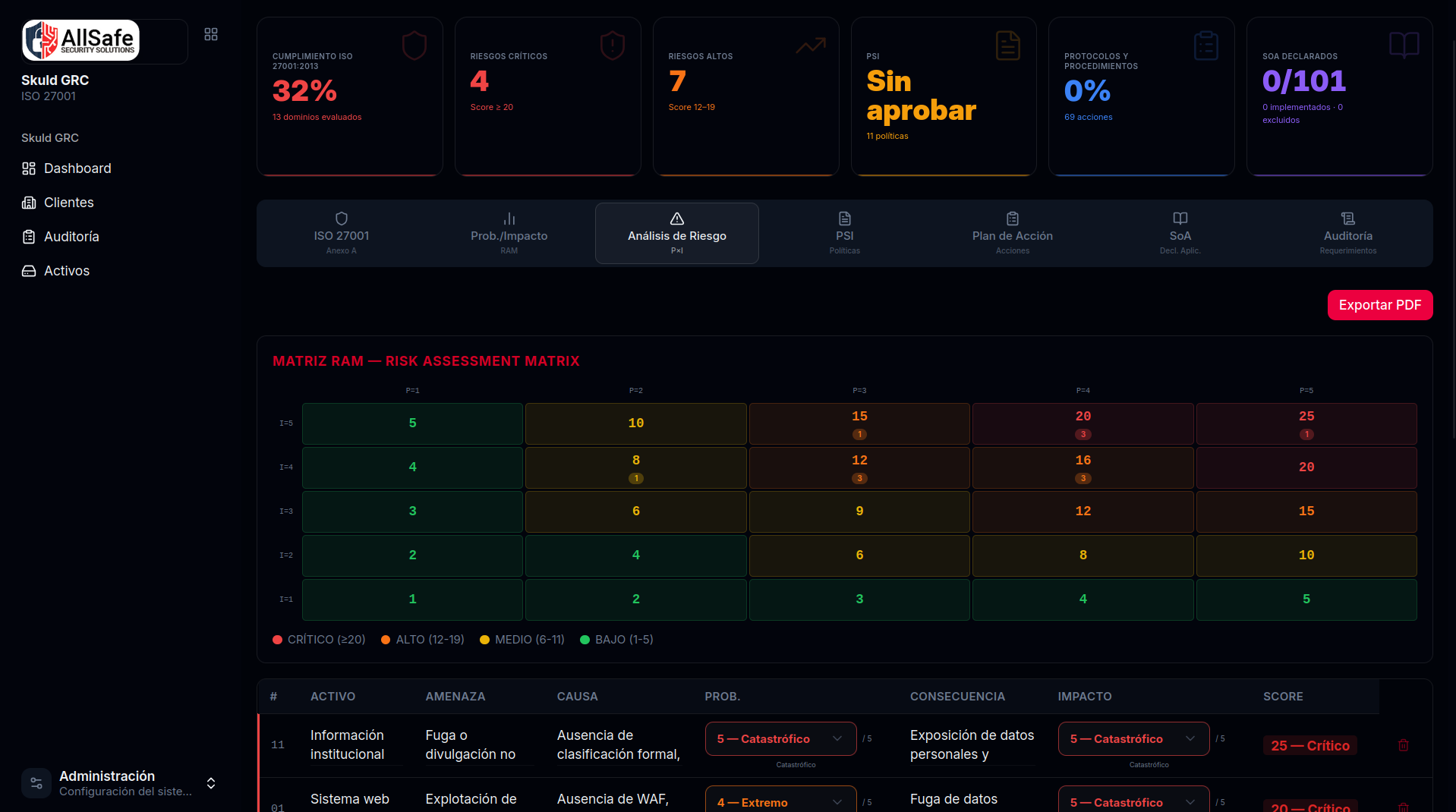Click the clipboard icon in Plan de Acción tab
Viewport: 1456px width, 812px height.
coord(1013,219)
